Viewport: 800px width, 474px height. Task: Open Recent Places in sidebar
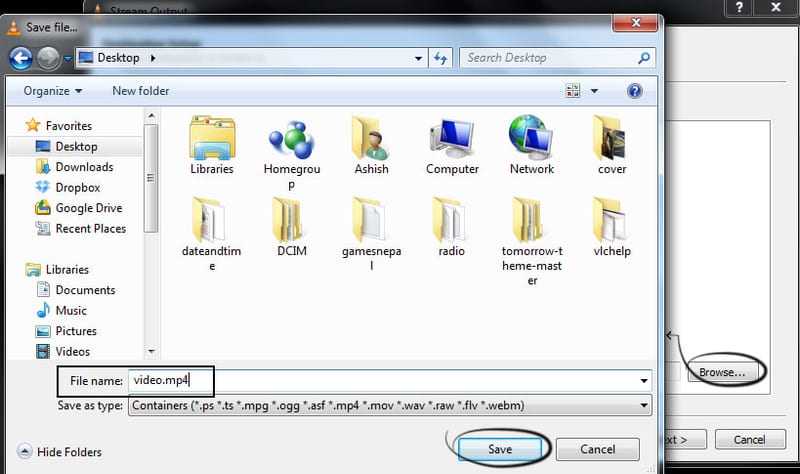click(81, 228)
